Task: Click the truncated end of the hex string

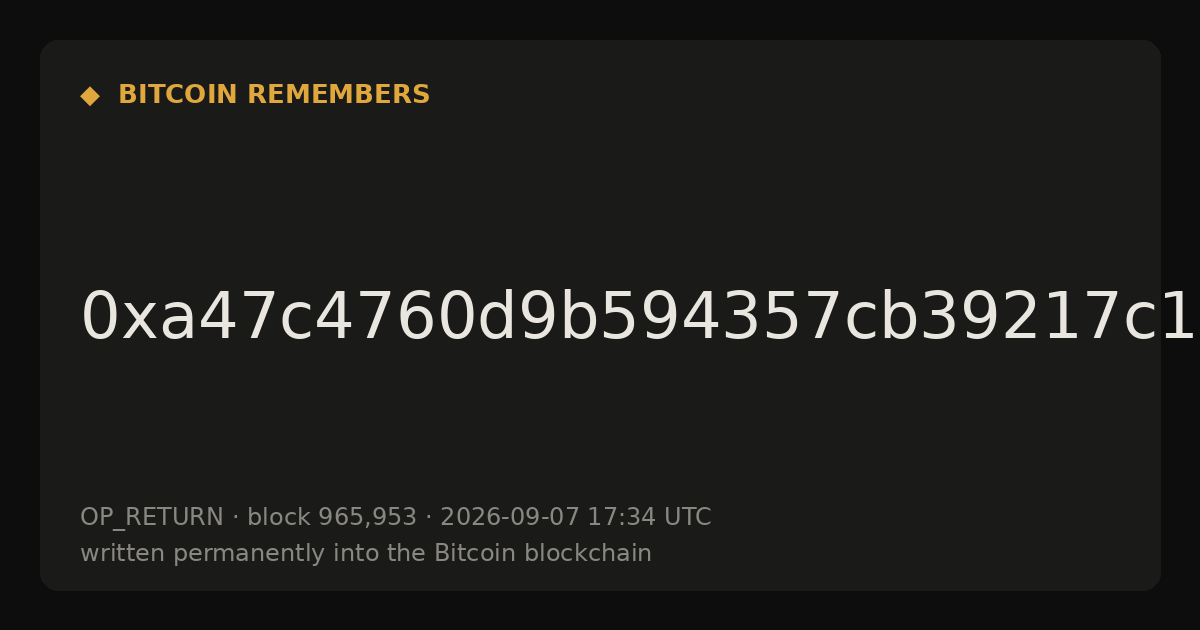Action: coord(1160,318)
